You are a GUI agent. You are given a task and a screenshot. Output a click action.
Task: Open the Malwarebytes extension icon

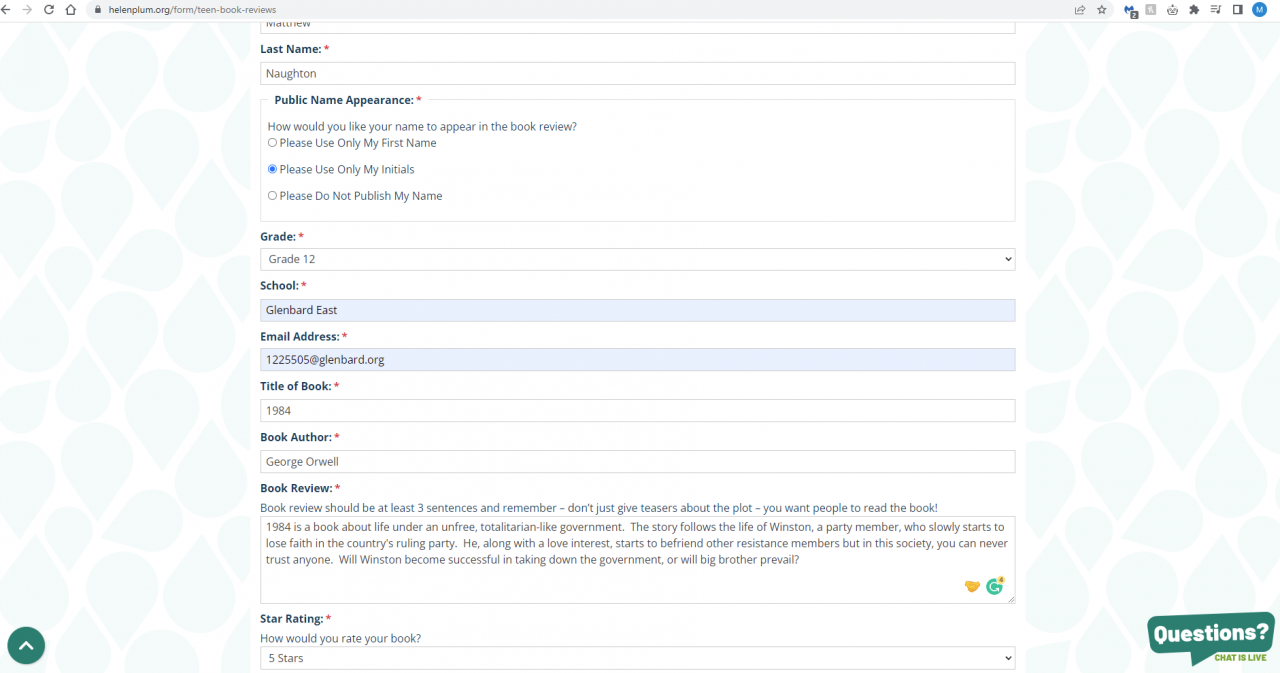[x=1130, y=10]
